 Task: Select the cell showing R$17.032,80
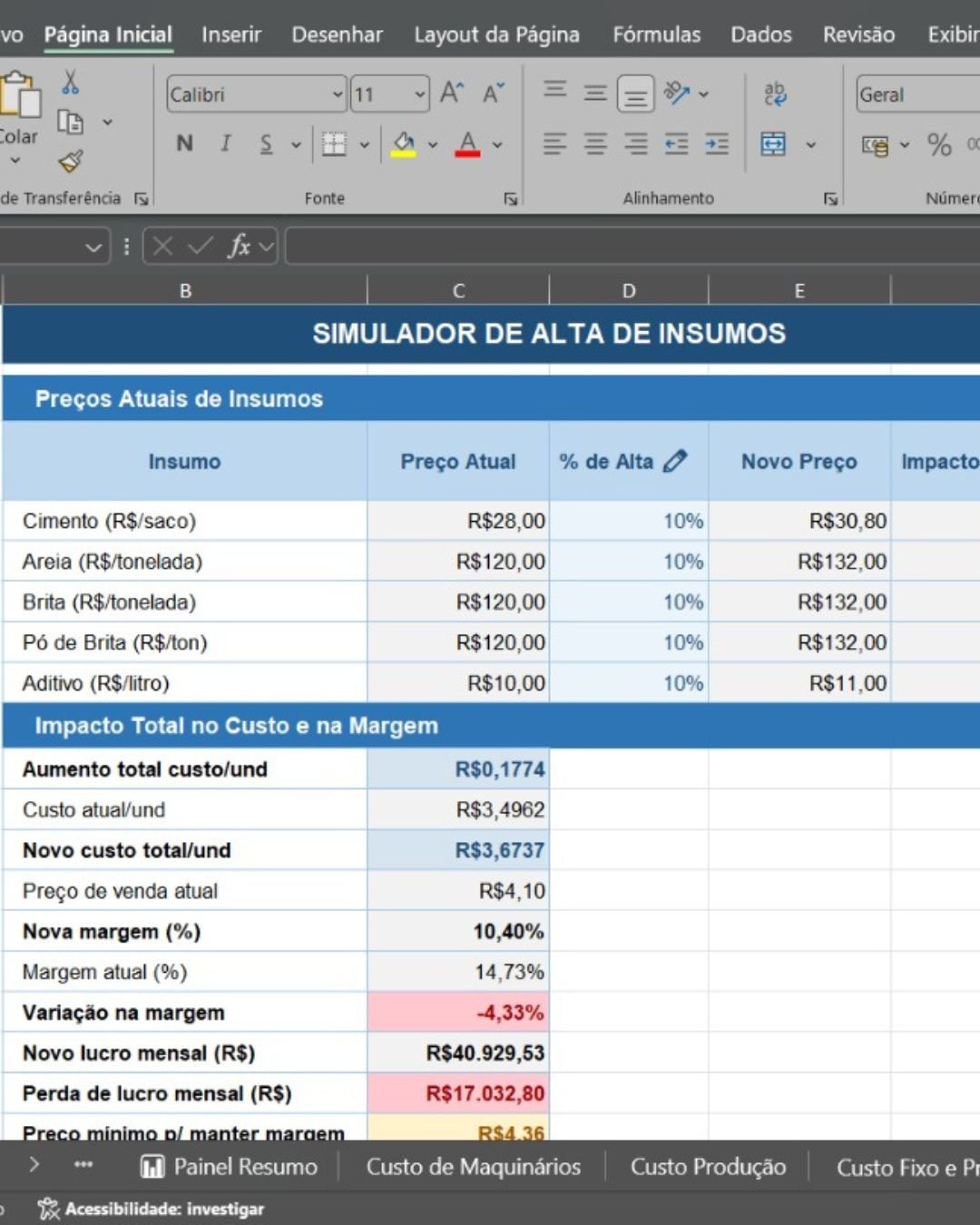click(x=458, y=1093)
